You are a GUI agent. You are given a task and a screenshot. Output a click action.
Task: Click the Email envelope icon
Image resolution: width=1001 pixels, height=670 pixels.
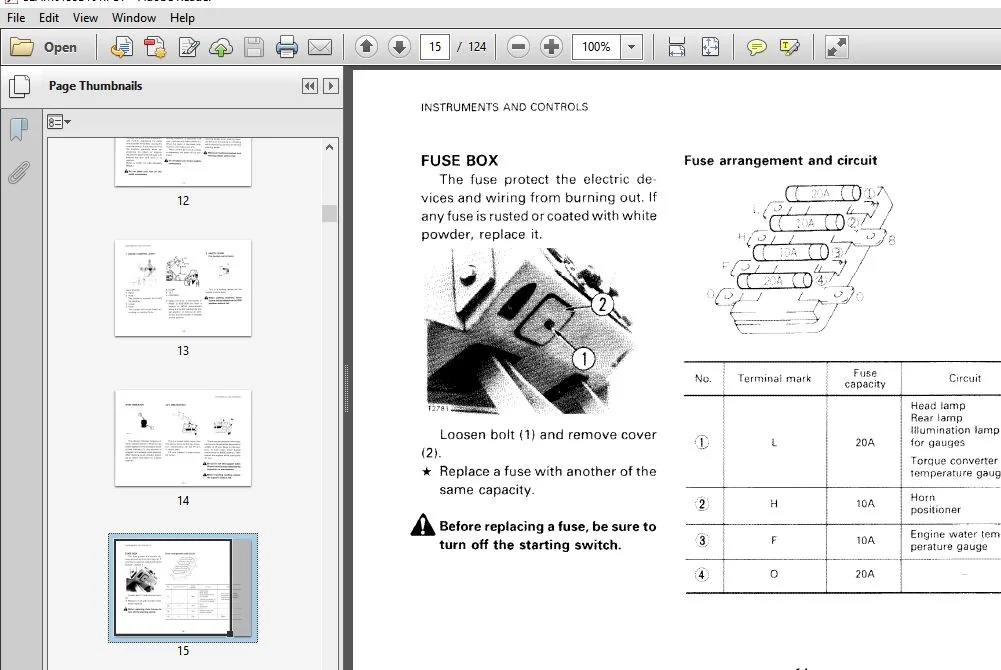point(320,47)
